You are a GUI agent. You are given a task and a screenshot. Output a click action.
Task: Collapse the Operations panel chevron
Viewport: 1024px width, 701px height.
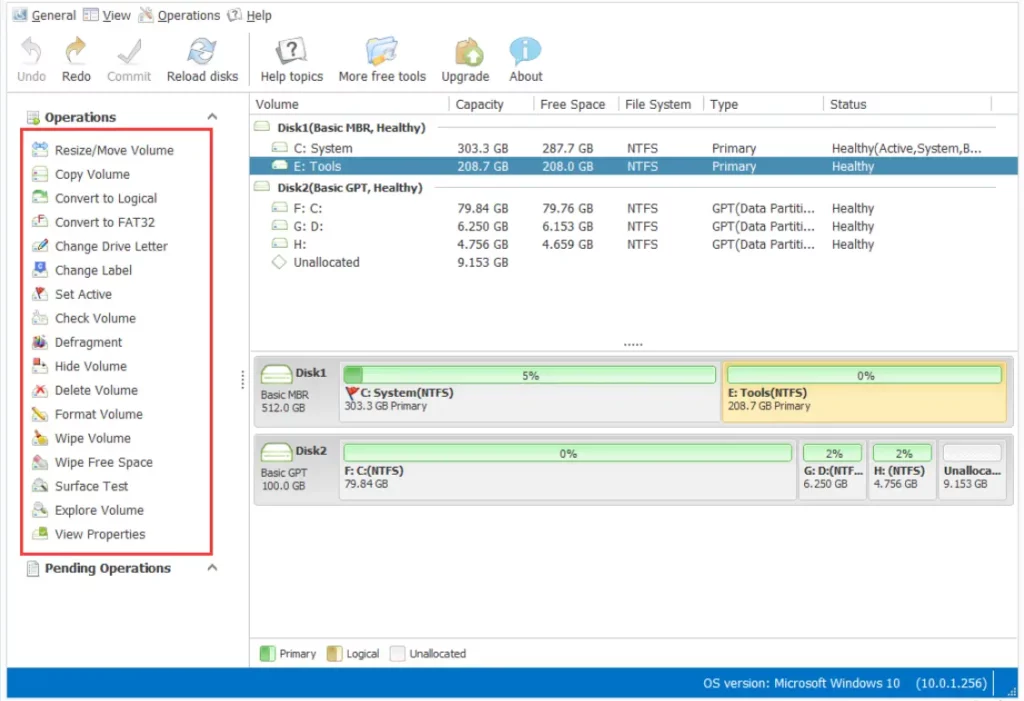click(212, 117)
